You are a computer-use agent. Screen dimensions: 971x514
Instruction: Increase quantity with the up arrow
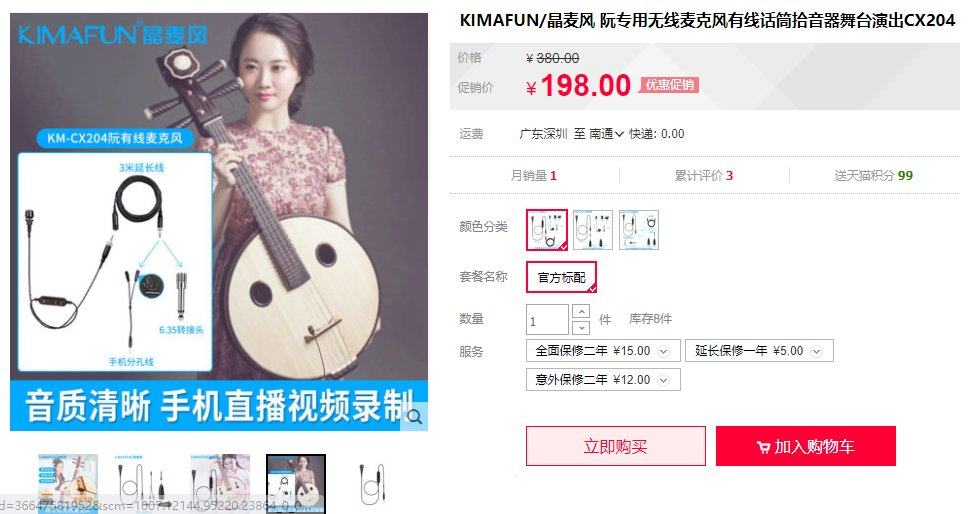pos(581,311)
